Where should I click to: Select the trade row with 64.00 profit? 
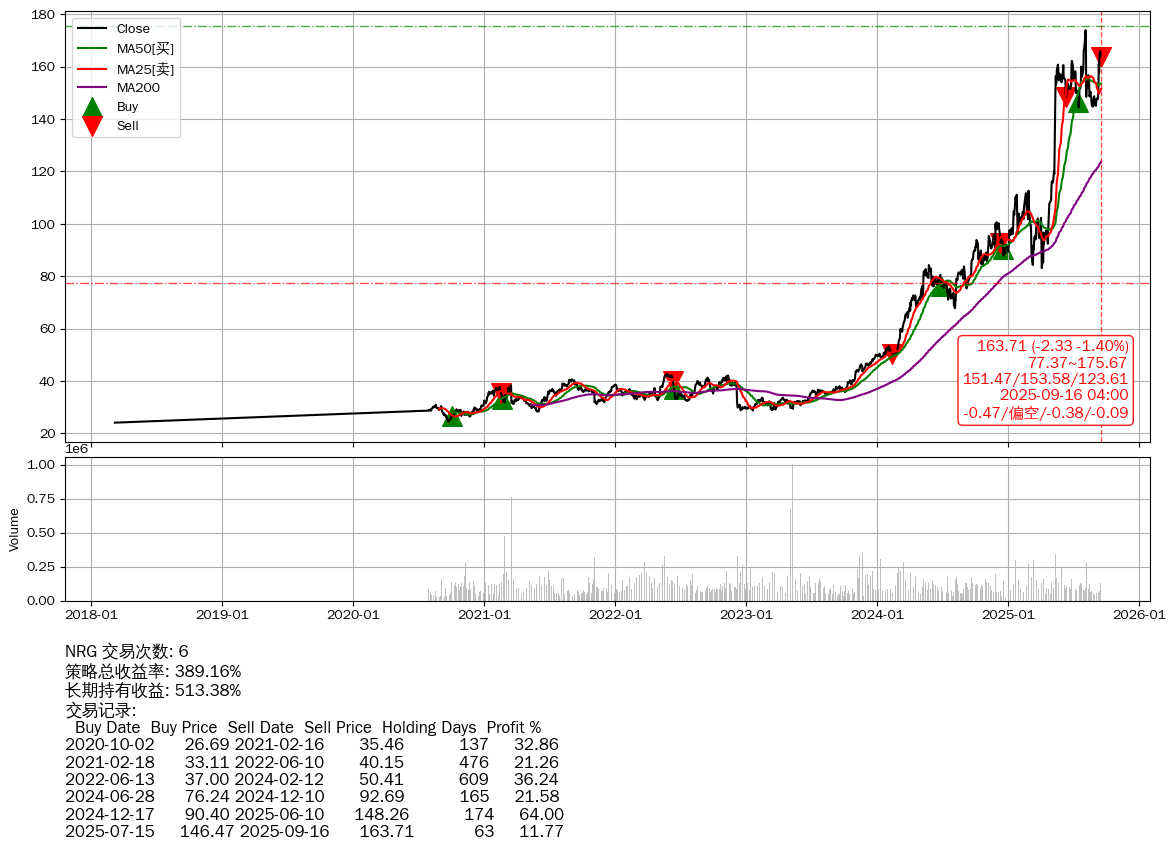click(314, 814)
